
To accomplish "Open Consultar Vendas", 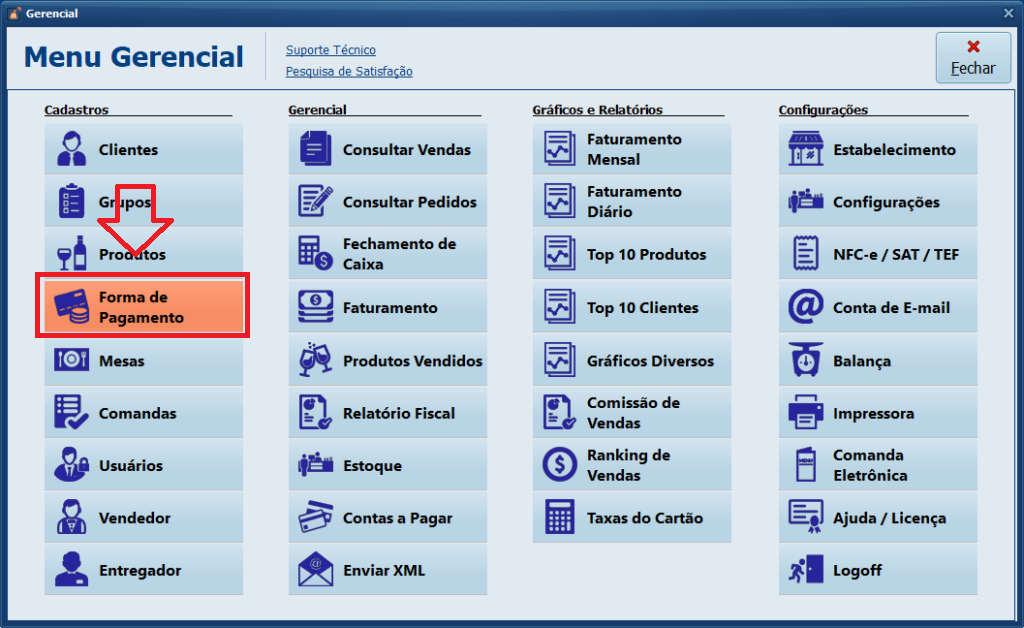I will [x=387, y=150].
